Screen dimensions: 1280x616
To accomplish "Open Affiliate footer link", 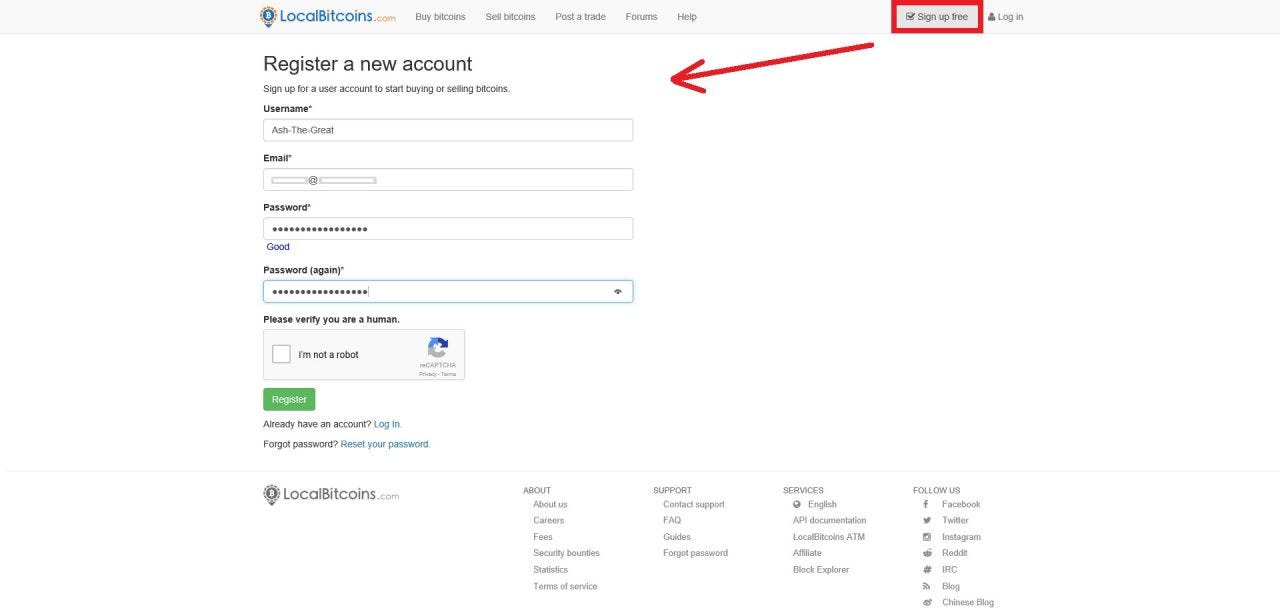I will (x=807, y=553).
